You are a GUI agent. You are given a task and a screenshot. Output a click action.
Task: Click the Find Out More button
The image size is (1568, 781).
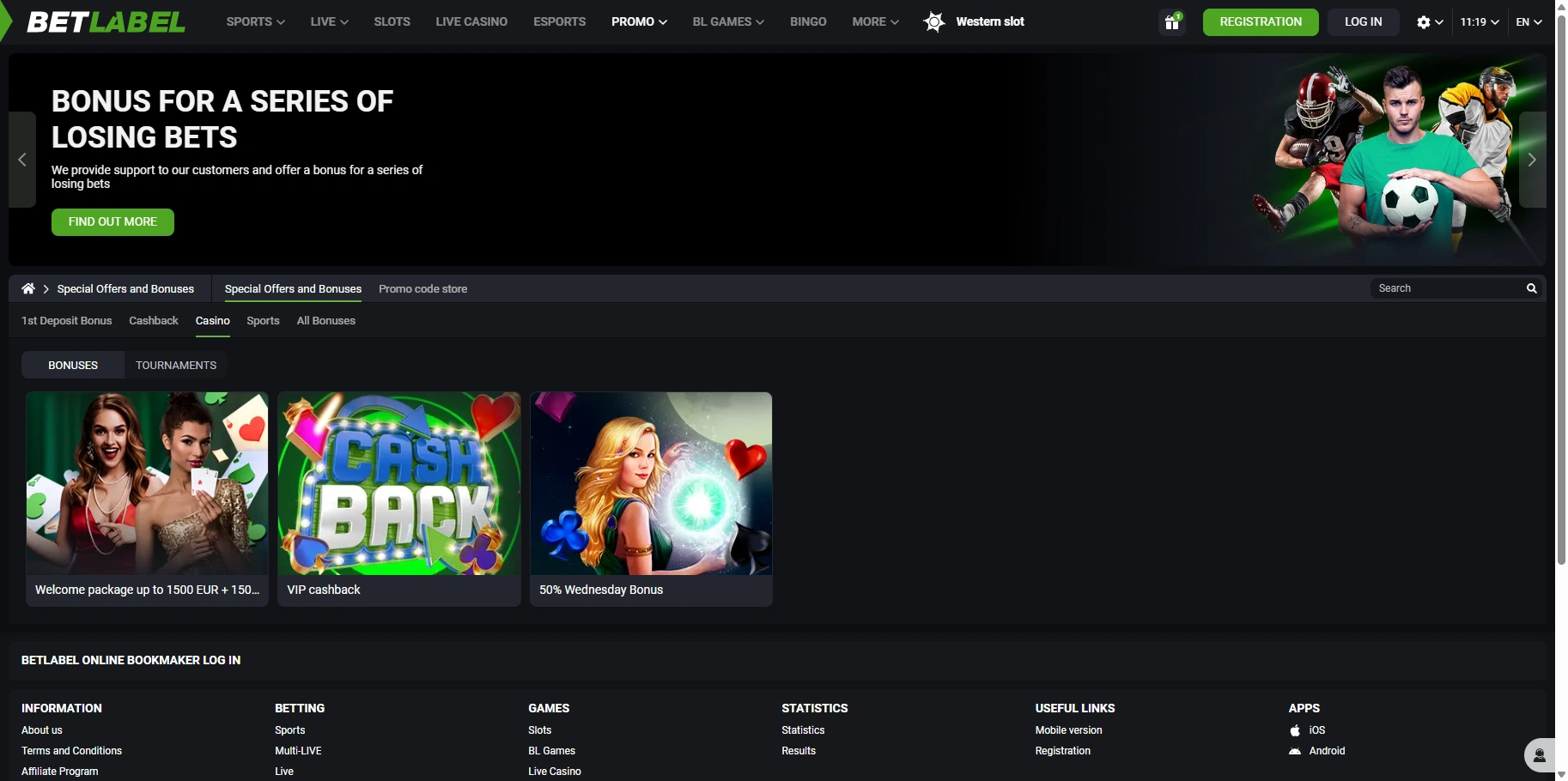pos(112,222)
